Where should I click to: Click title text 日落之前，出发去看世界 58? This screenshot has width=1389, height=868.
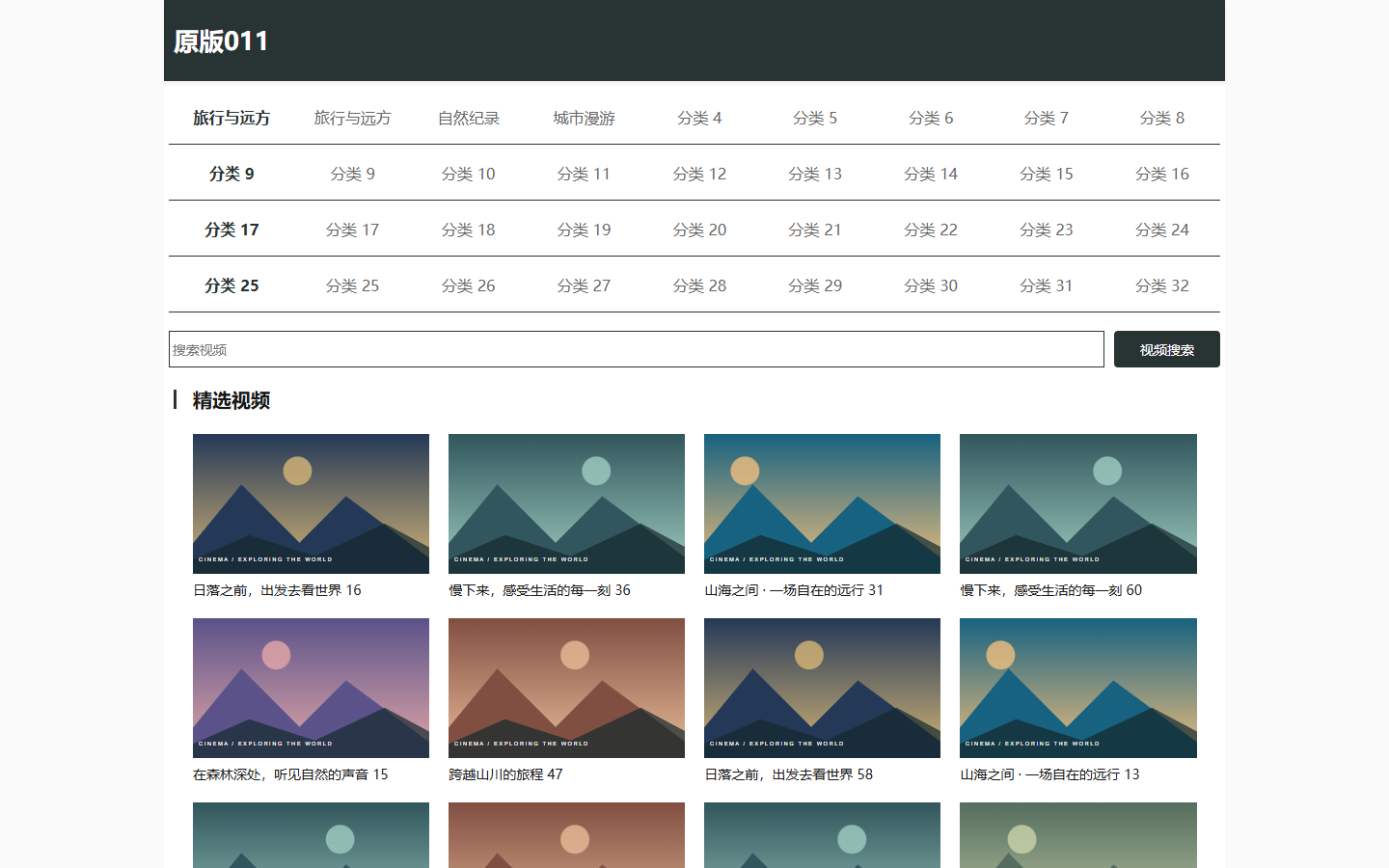(x=788, y=774)
